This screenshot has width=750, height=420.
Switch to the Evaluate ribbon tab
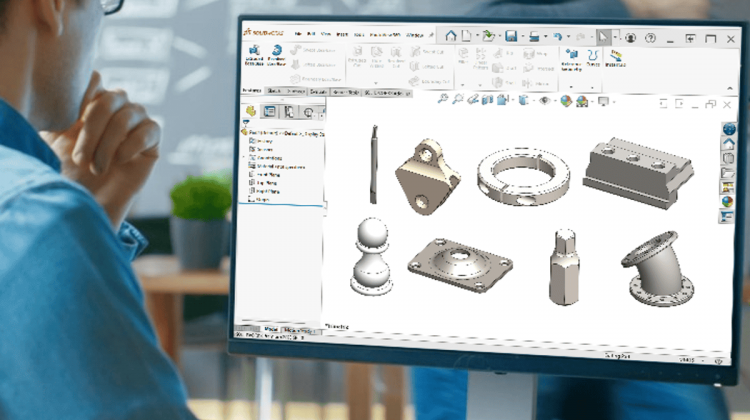319,92
